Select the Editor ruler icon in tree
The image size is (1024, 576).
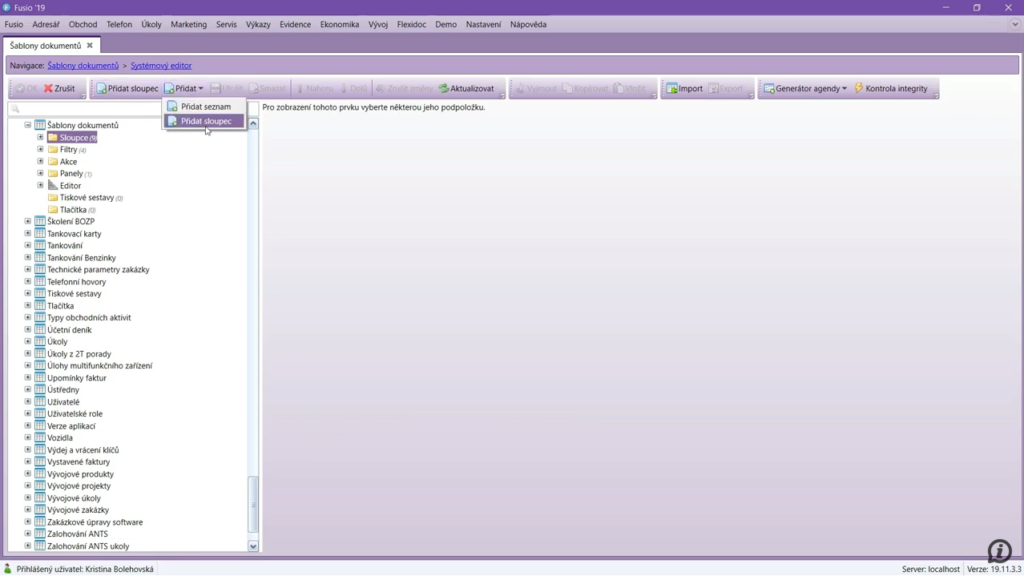click(53, 186)
